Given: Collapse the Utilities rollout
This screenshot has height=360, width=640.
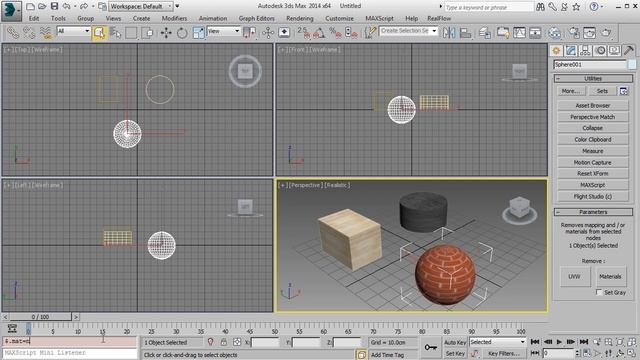Looking at the screenshot, I should click(x=593, y=78).
